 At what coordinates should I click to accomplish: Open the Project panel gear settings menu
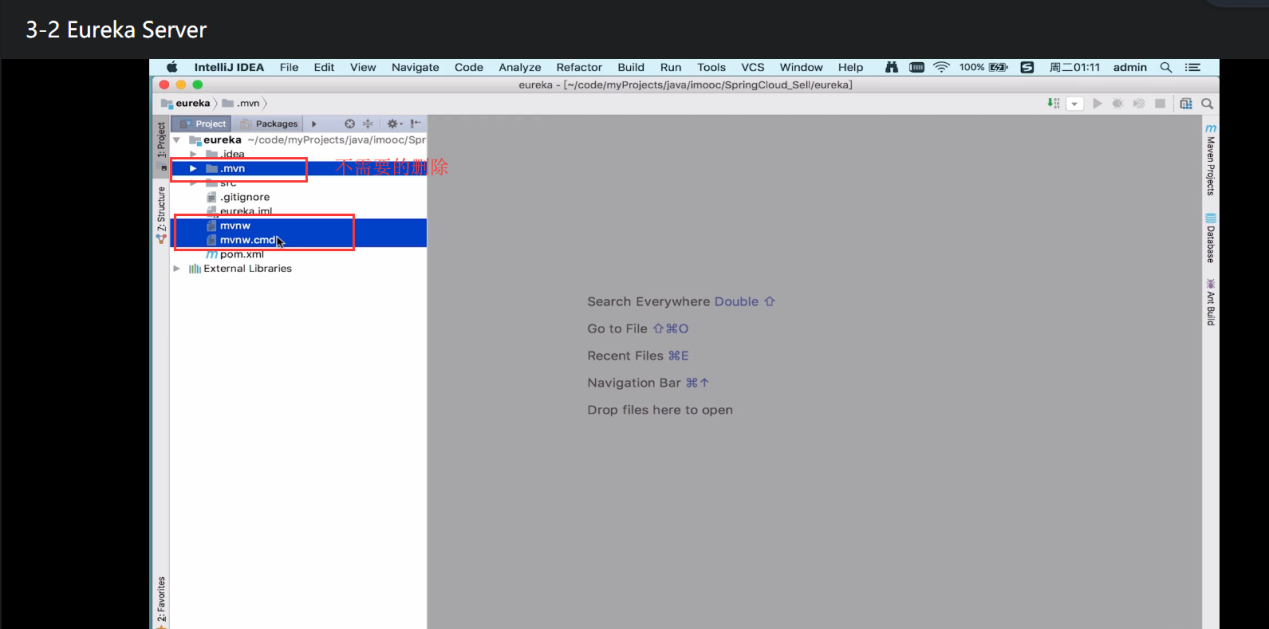coord(394,124)
